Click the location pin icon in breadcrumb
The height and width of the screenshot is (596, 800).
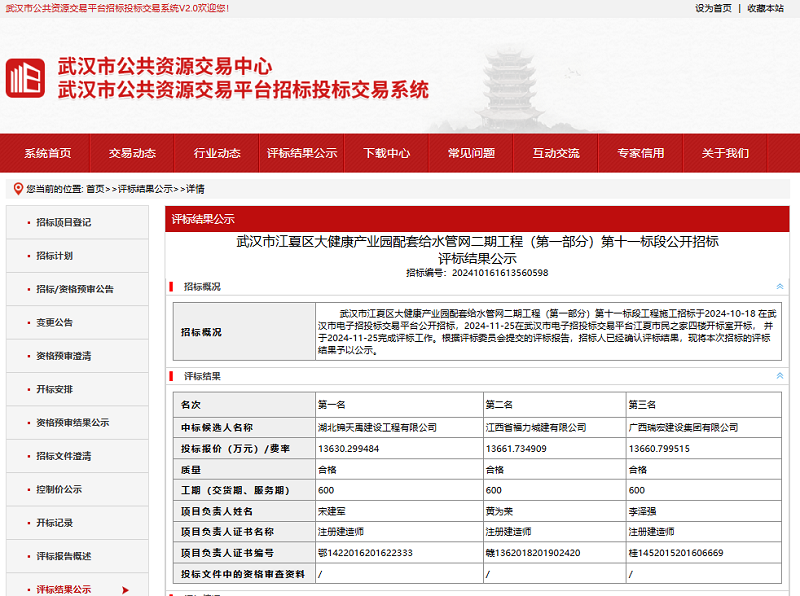[x=18, y=188]
